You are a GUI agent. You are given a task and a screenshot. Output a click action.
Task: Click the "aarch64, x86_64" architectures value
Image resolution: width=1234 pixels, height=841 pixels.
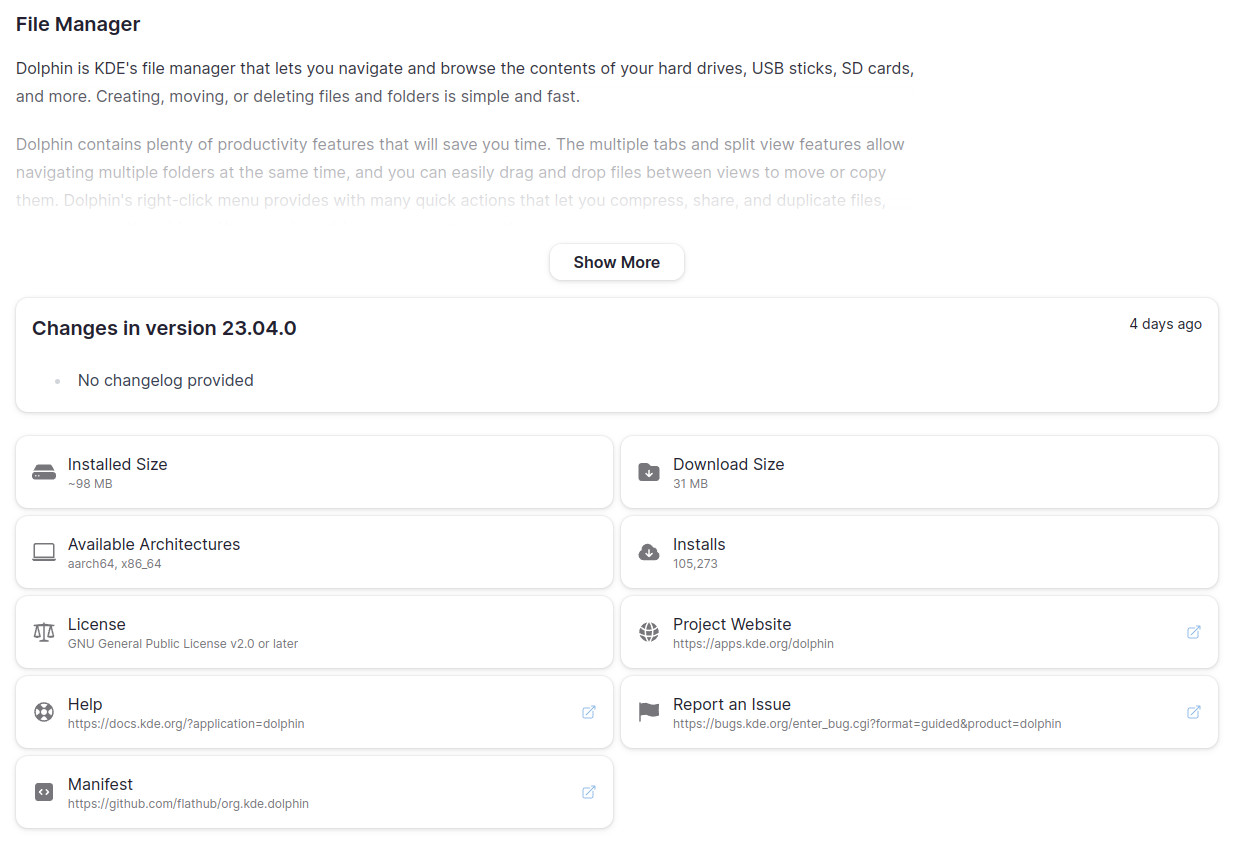[x=115, y=563]
